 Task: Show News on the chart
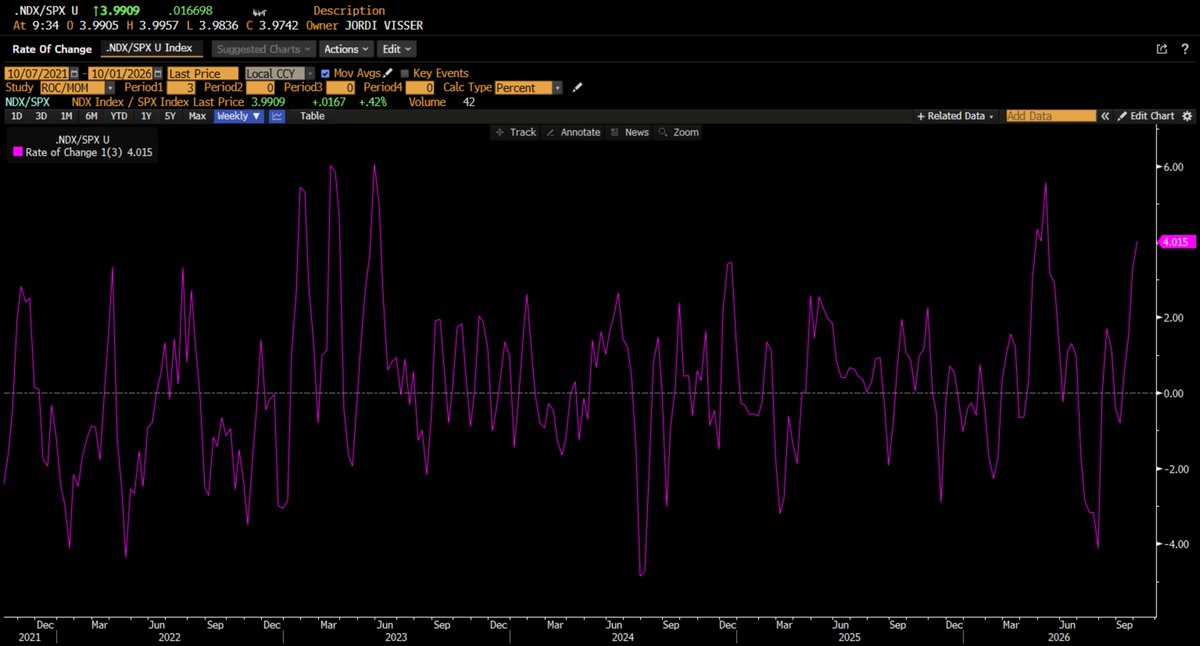[x=629, y=132]
